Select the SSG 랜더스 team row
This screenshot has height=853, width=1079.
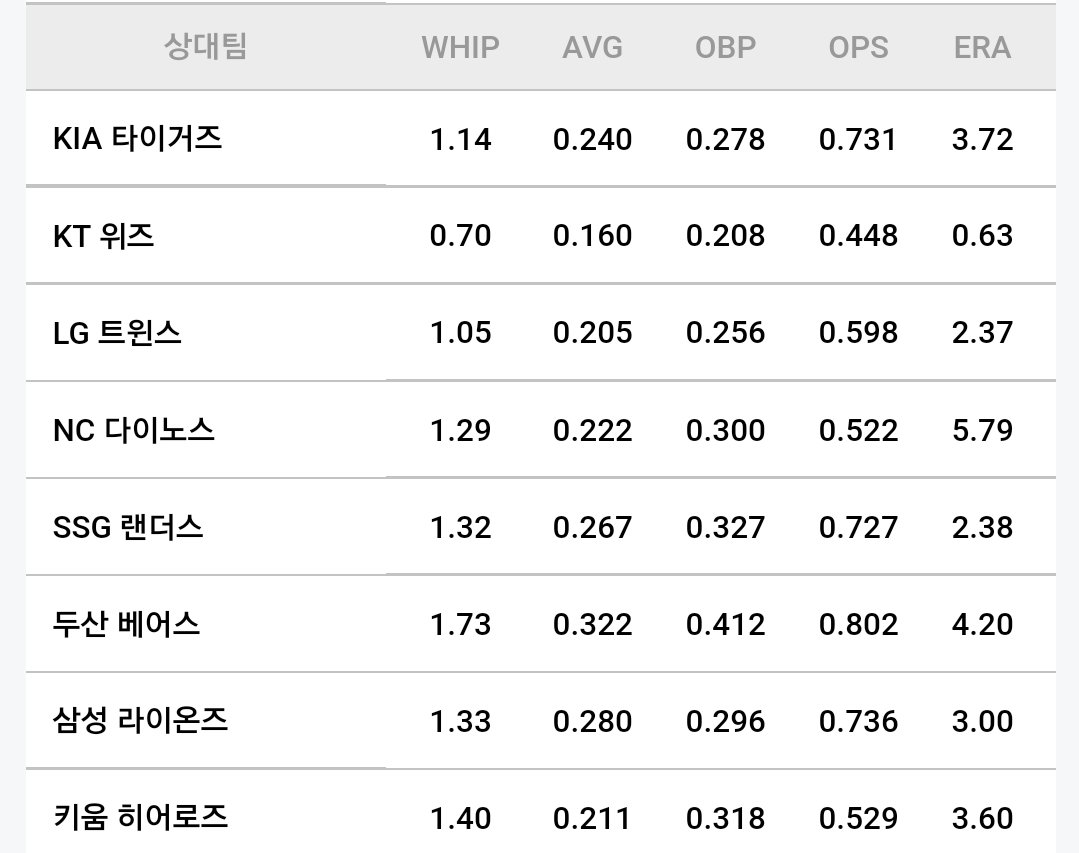tap(540, 527)
